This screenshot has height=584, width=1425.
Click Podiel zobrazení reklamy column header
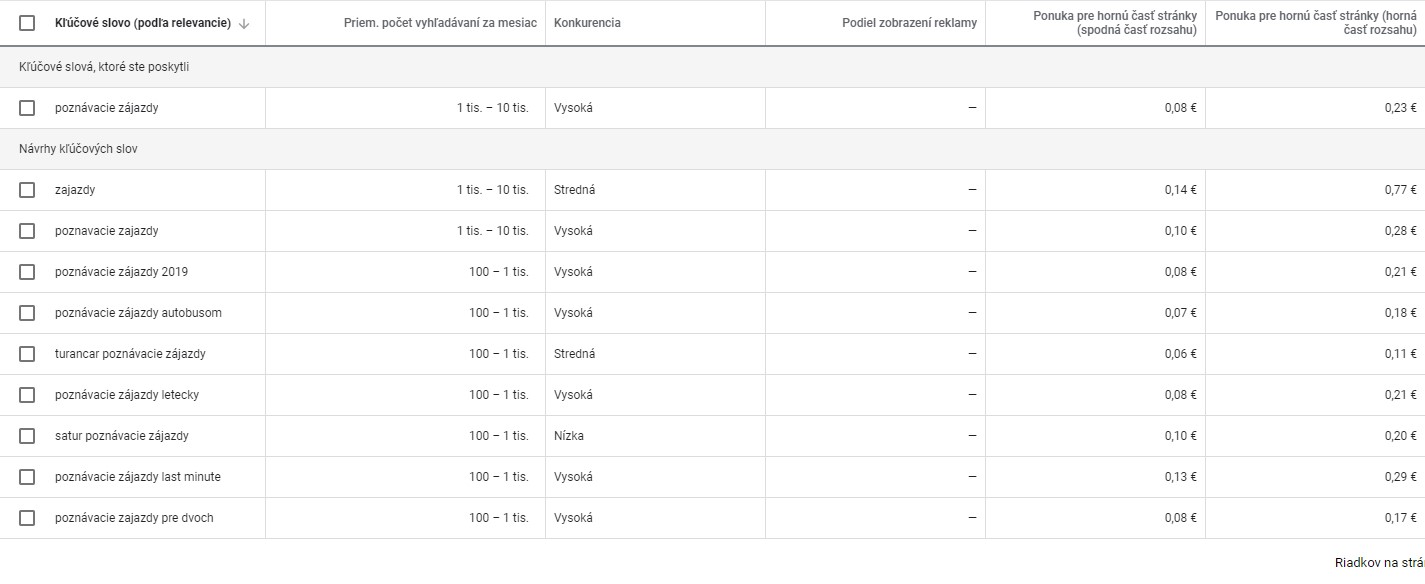click(x=909, y=23)
